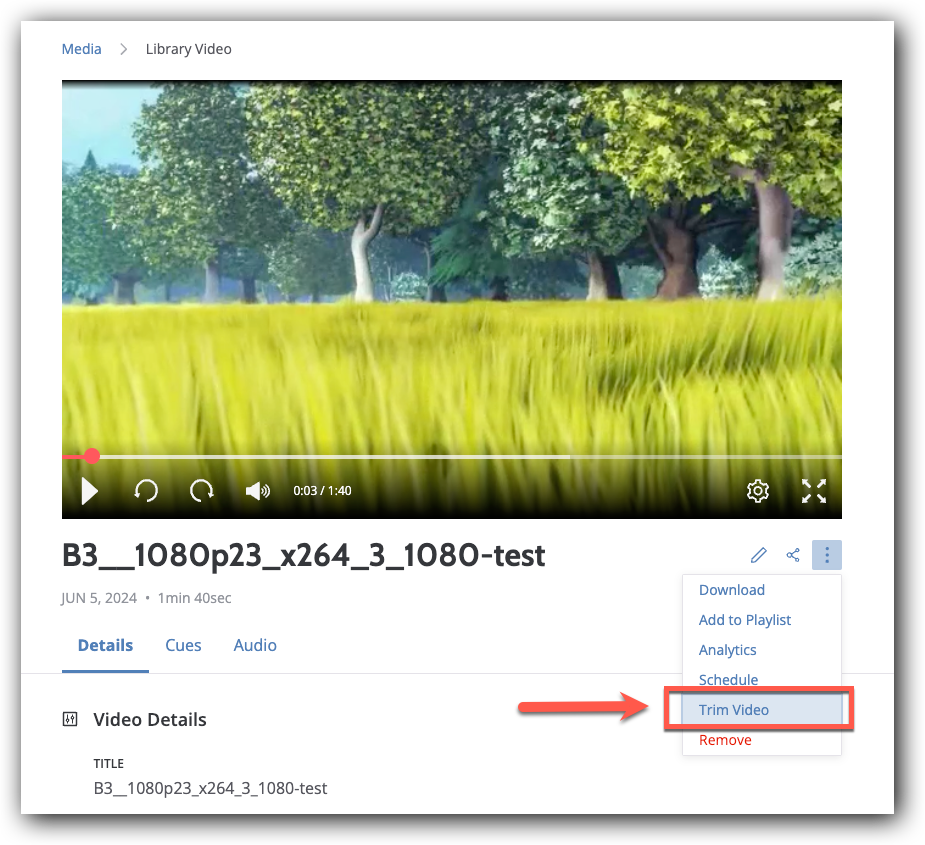This screenshot has width=925, height=845.
Task: Enter fullscreen mode on the player
Action: click(814, 491)
